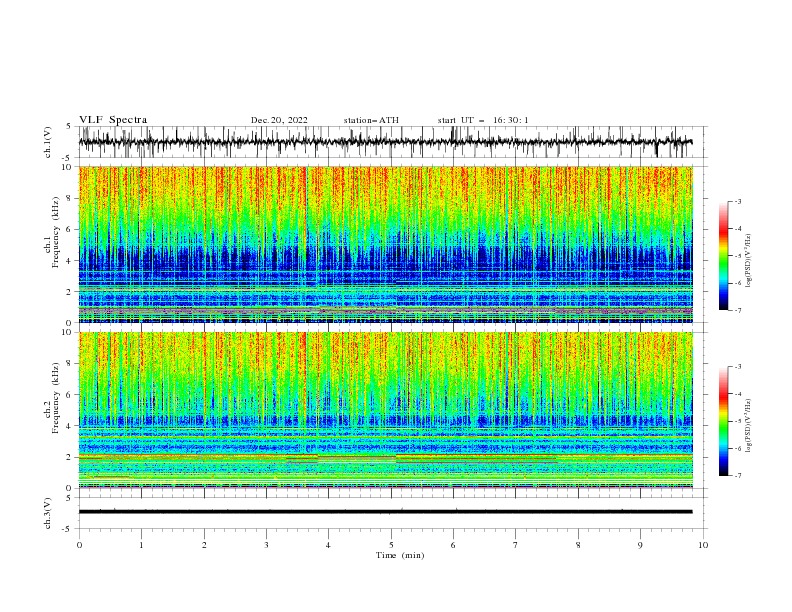
Task: Click the "-3" value on ch.1 color bar
Action: pos(737,201)
